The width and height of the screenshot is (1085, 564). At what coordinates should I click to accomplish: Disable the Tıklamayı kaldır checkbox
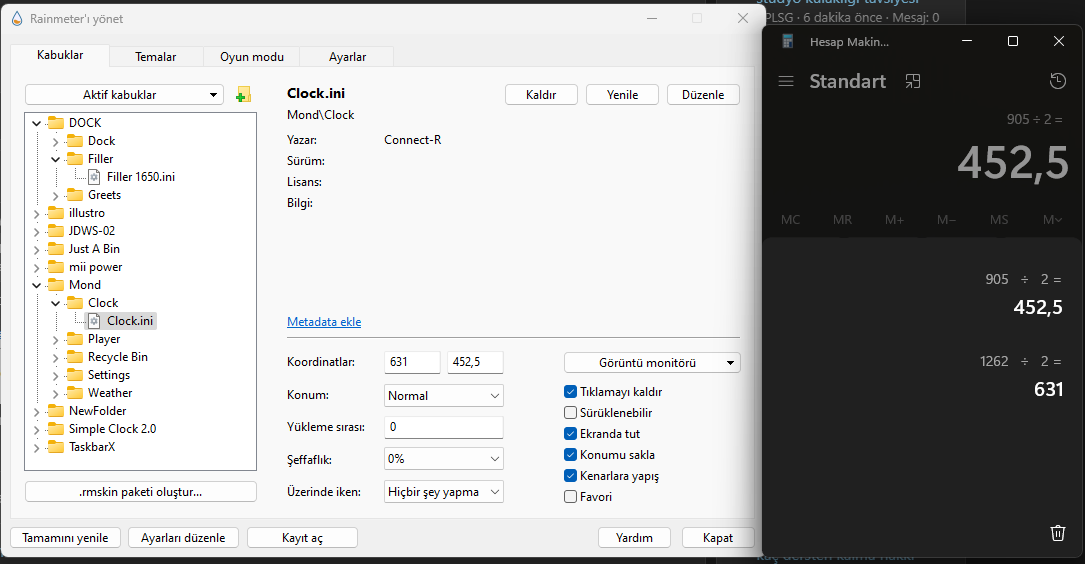[x=571, y=392]
